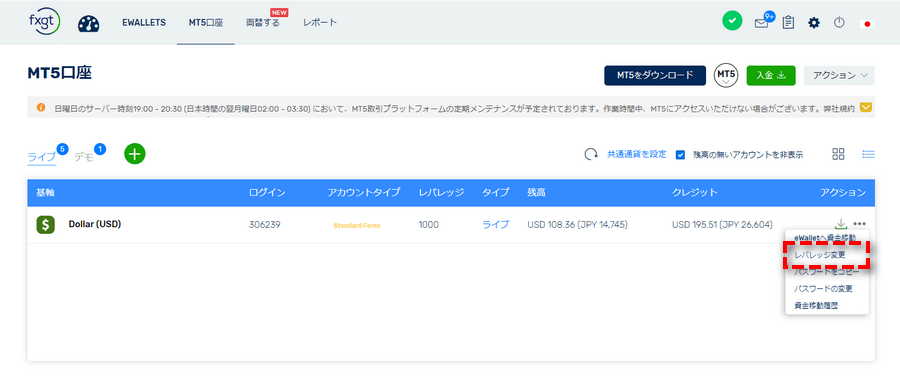Click the 残高 column header
The height and width of the screenshot is (386, 900).
pos(536,193)
